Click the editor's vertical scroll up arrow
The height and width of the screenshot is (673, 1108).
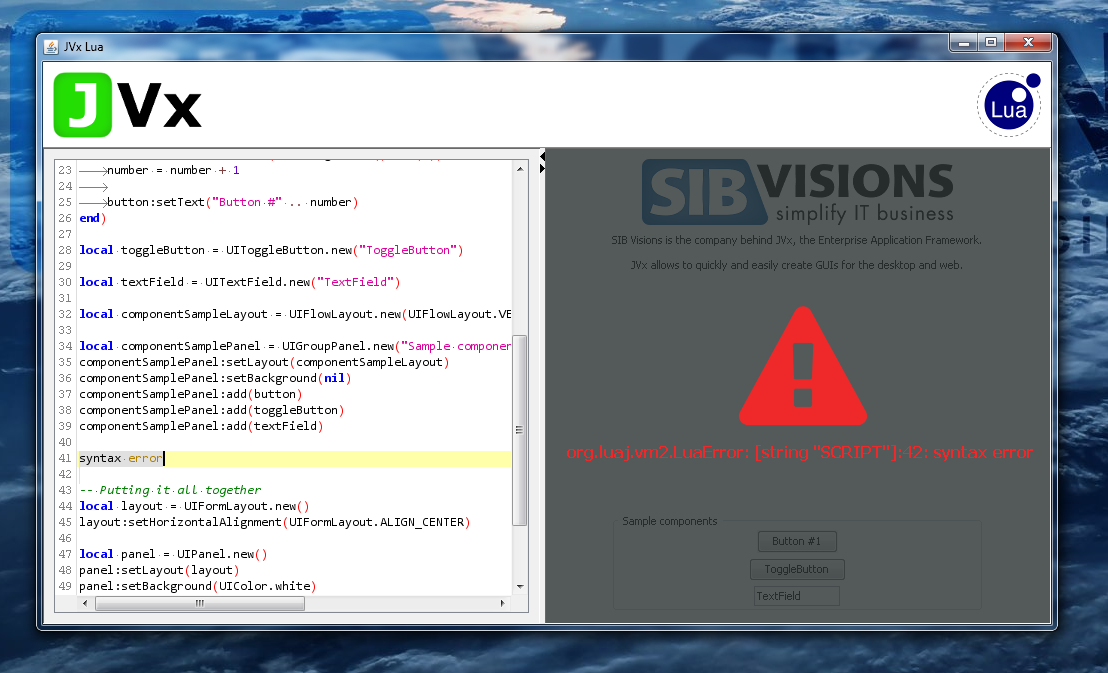(520, 170)
